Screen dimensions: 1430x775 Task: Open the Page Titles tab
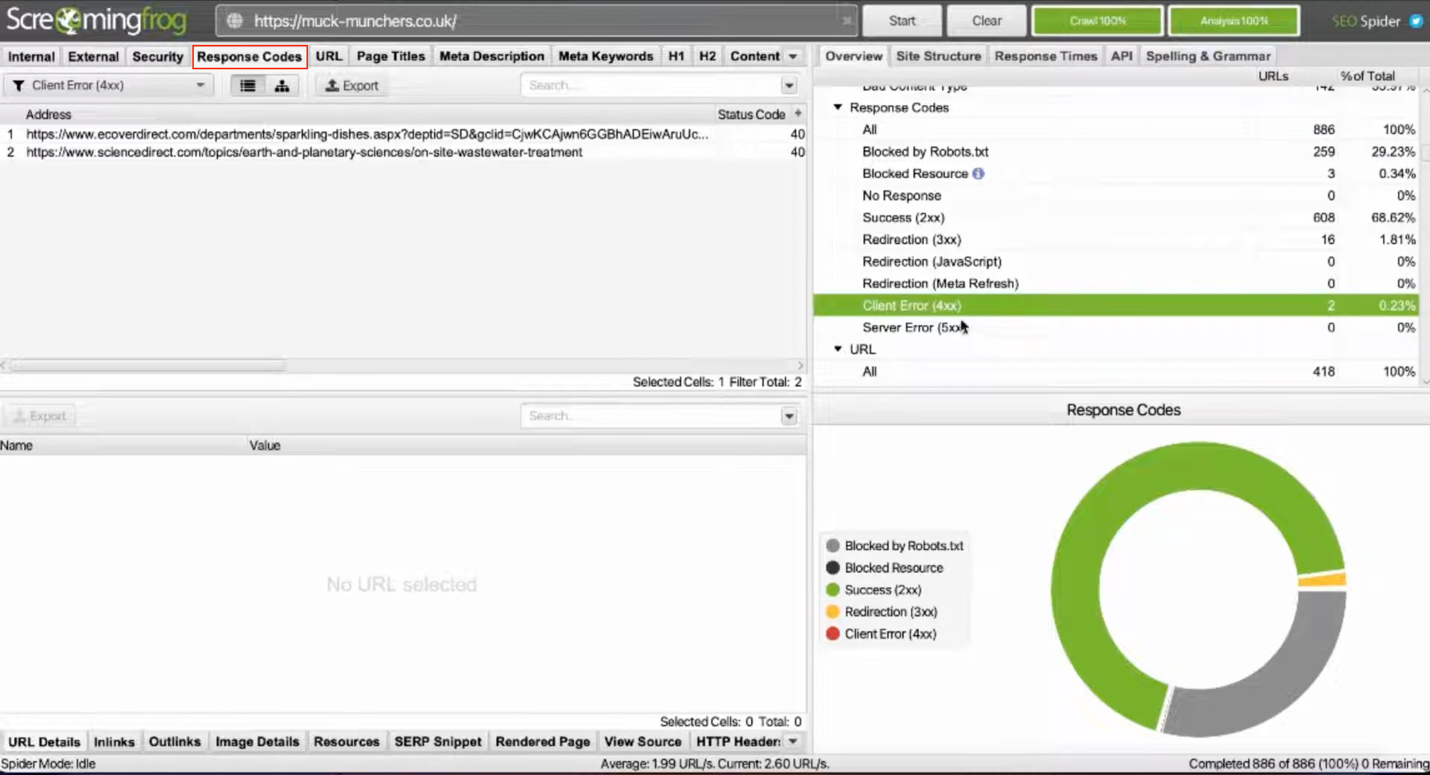pyautogui.click(x=391, y=57)
